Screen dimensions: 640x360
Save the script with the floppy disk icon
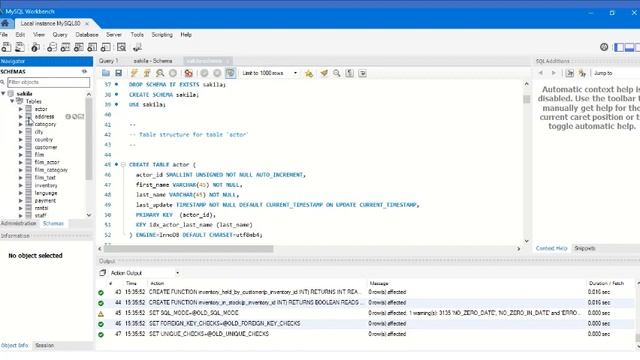click(x=118, y=73)
